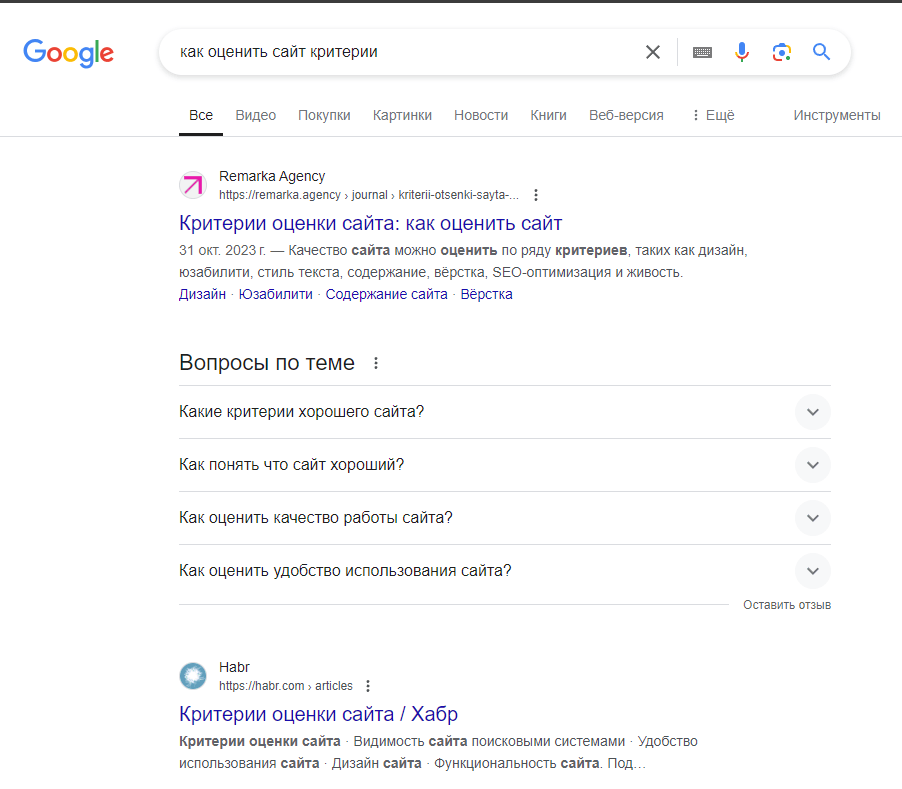Click the magnifying glass search icon
The image size is (902, 789).
click(822, 52)
